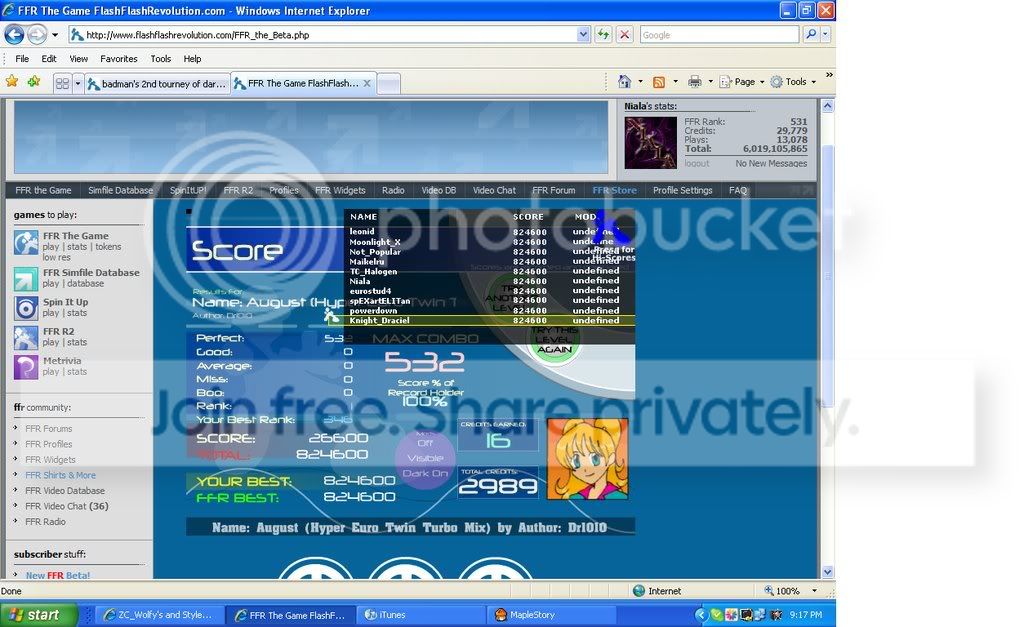Screen dimensions: 1024x627
Task: Open the FFR Simfile Database icon
Action: pyautogui.click(x=26, y=278)
